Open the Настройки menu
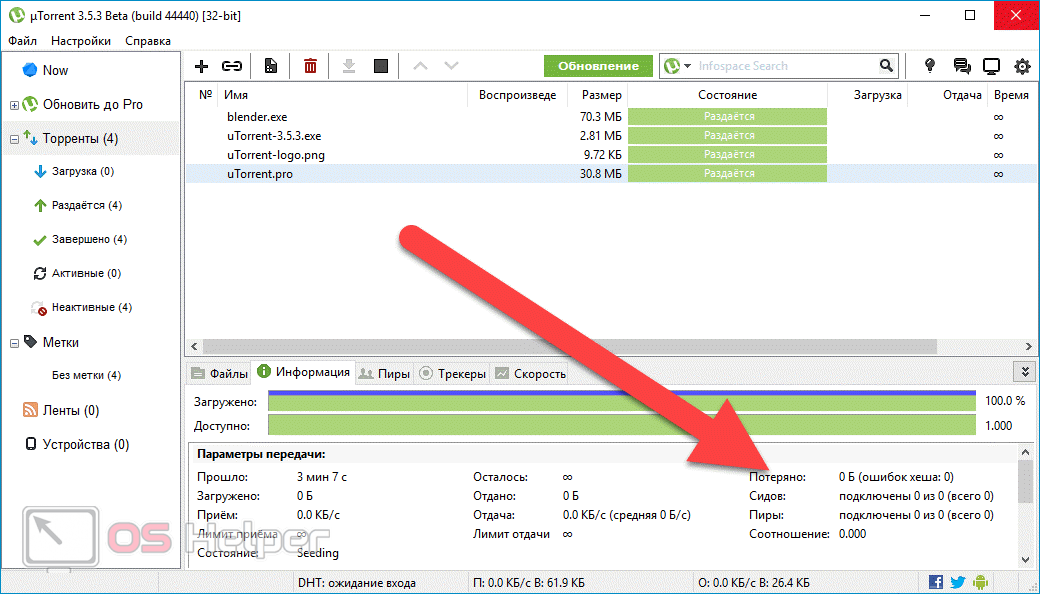 80,41
